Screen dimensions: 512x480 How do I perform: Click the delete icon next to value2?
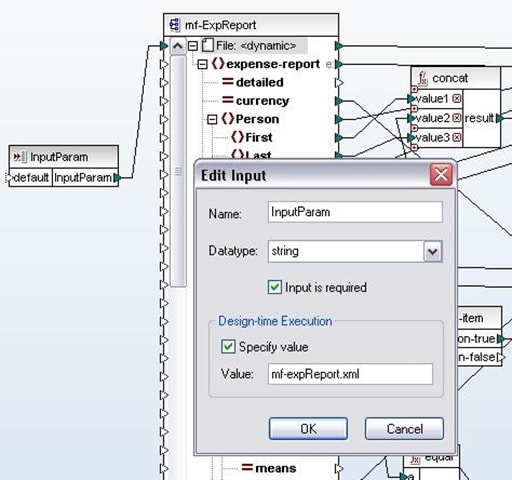click(x=457, y=118)
